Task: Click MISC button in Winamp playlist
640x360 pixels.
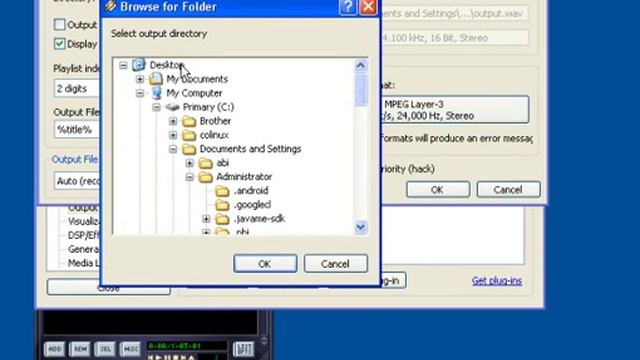Action: (131, 349)
